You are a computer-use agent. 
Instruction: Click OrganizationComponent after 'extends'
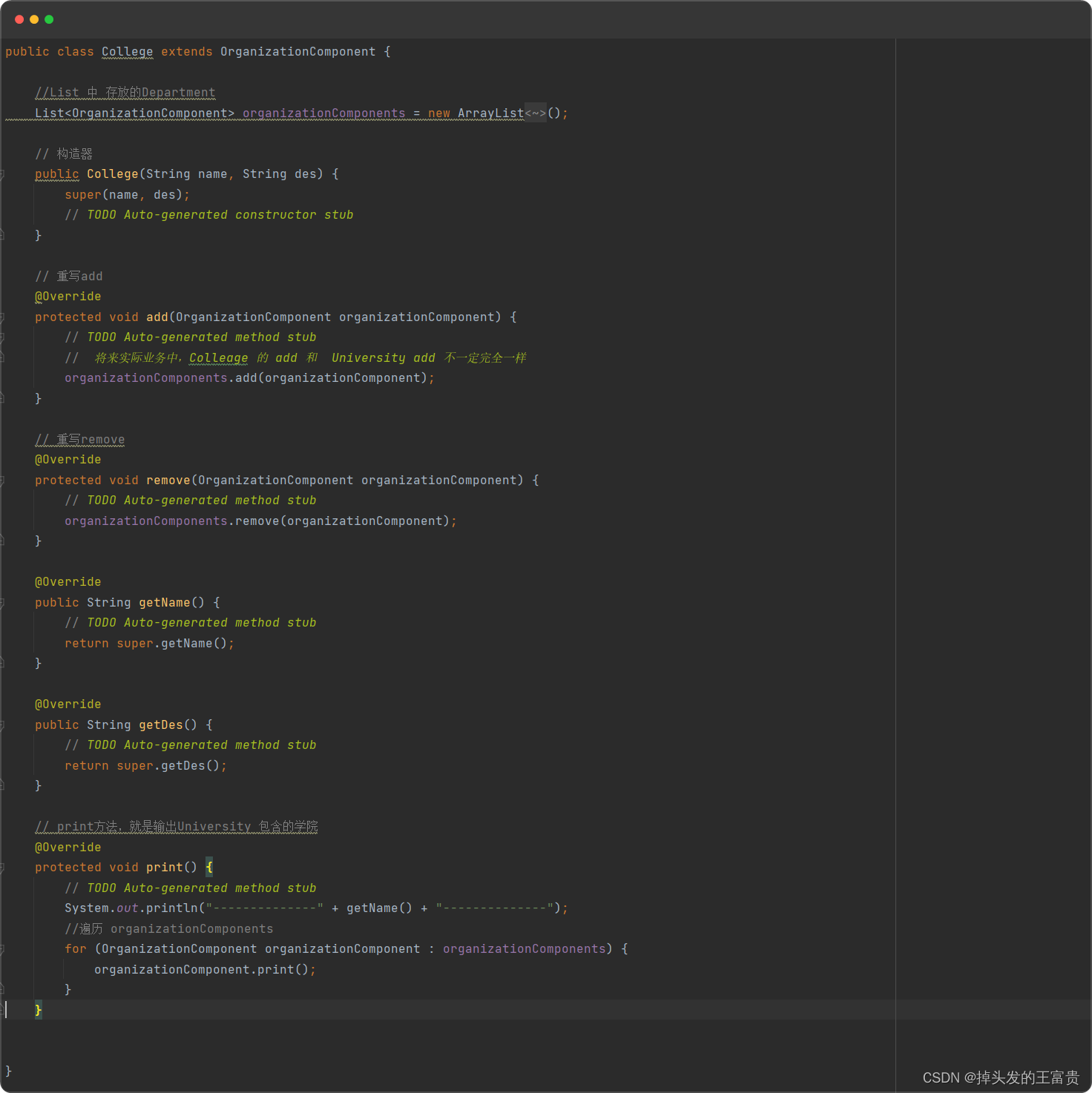(x=298, y=52)
